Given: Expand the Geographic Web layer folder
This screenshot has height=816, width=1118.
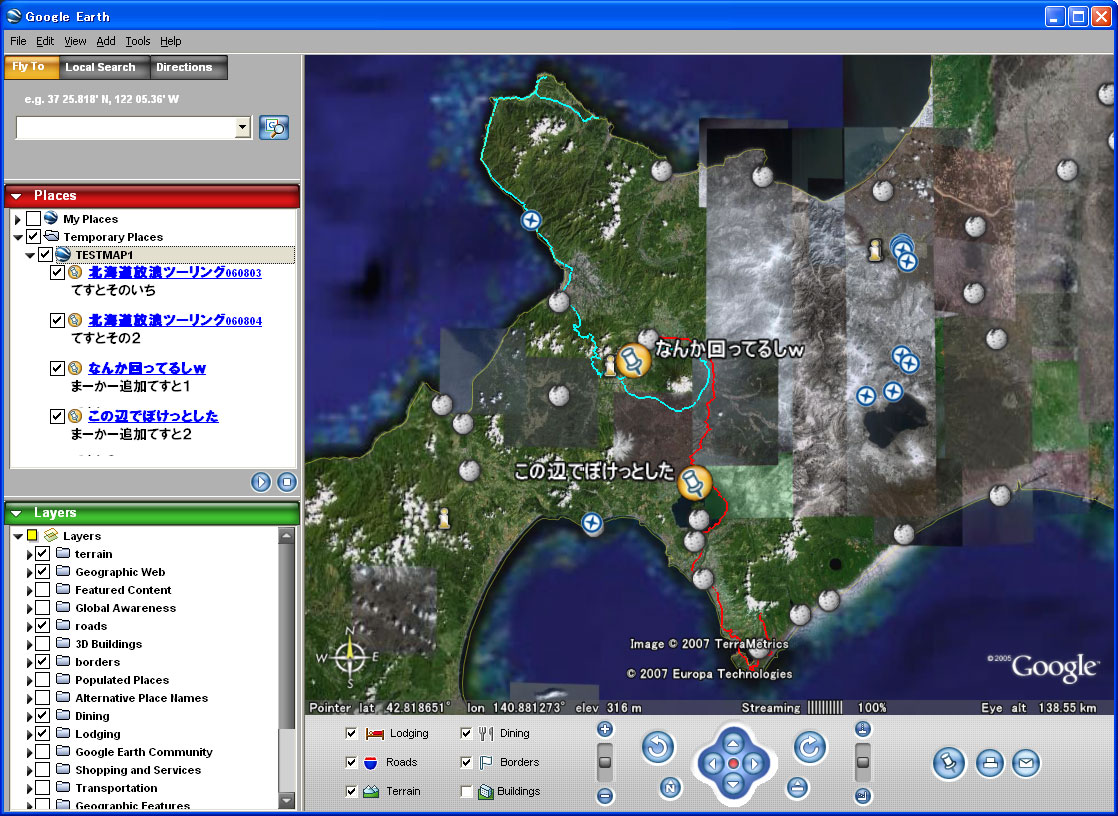Looking at the screenshot, I should tap(29, 572).
